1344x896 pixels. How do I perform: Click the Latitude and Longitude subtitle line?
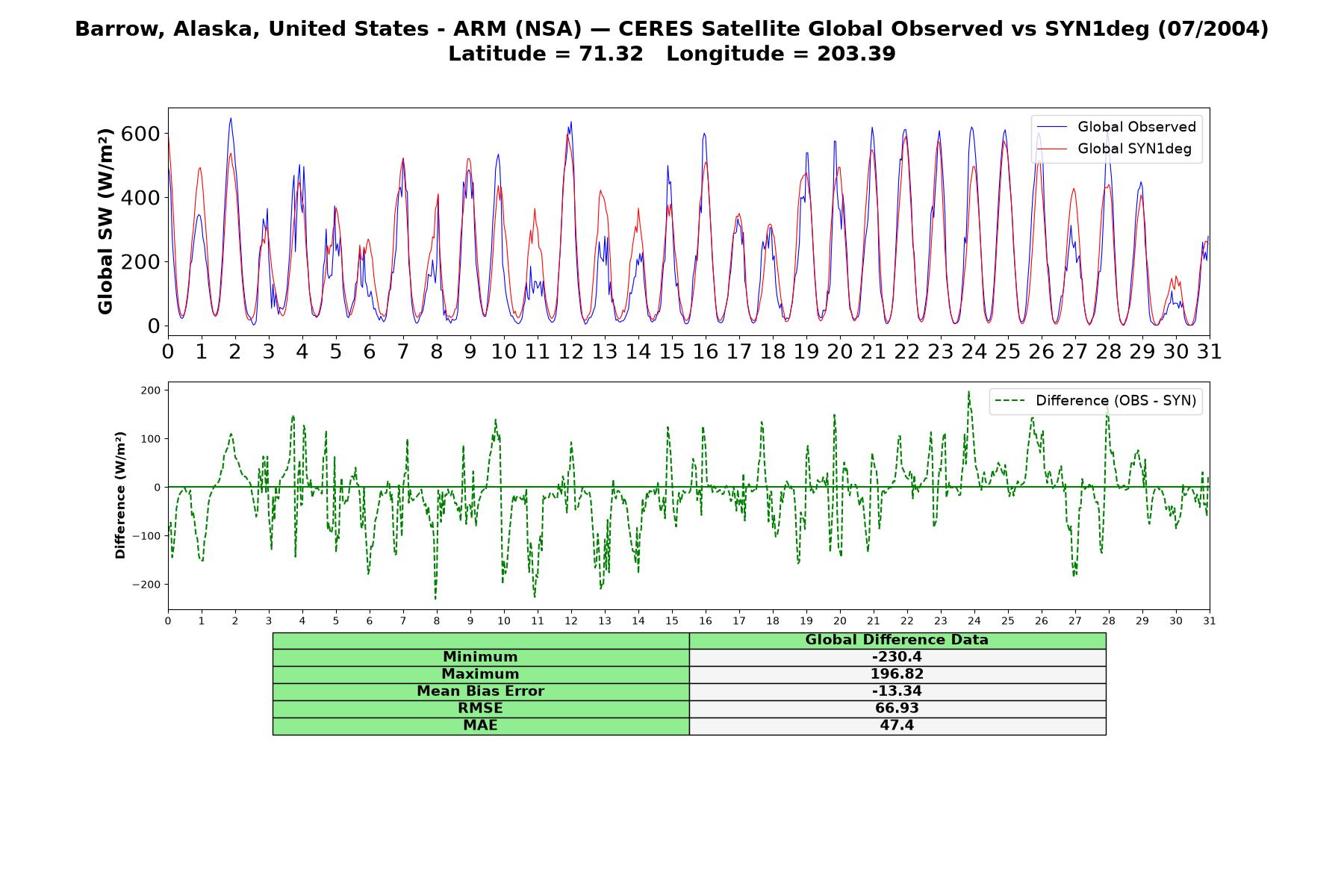point(672,55)
